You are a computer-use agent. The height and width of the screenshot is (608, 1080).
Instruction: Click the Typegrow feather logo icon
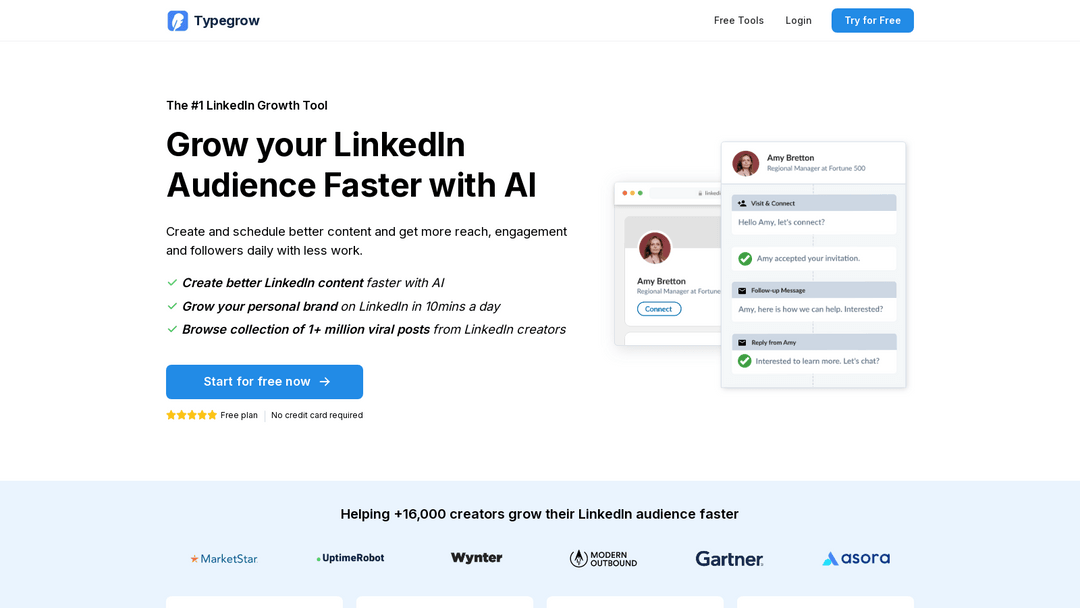(x=178, y=21)
